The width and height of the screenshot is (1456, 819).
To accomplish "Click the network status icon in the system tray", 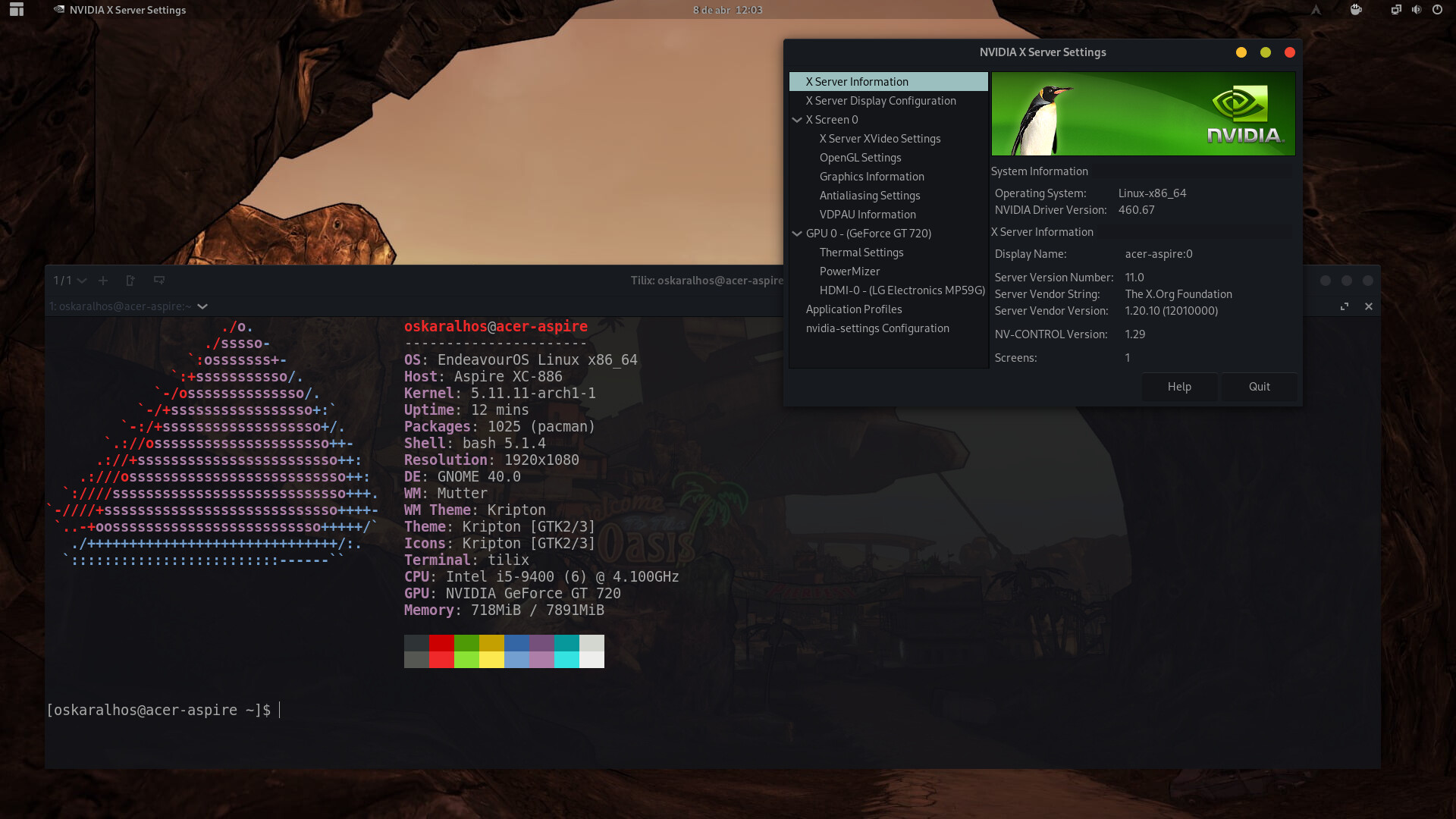I will point(1395,10).
